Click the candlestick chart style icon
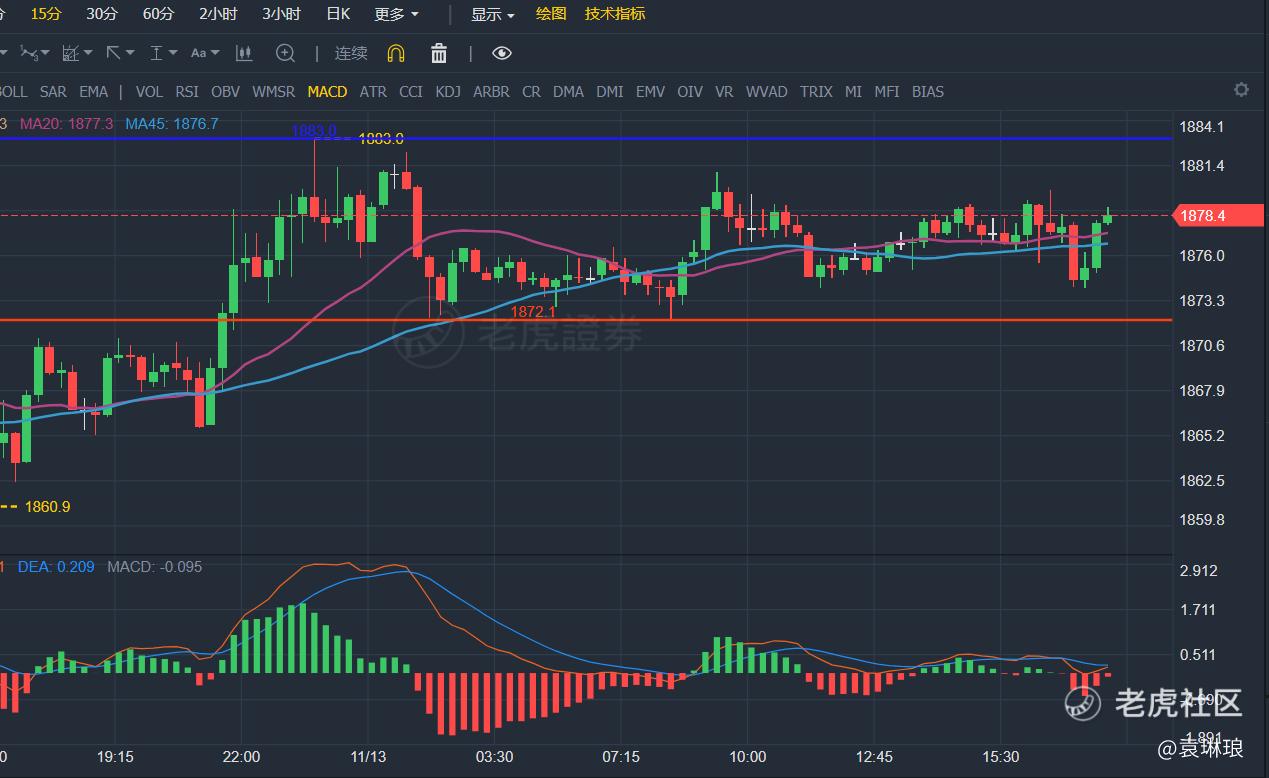 click(244, 53)
